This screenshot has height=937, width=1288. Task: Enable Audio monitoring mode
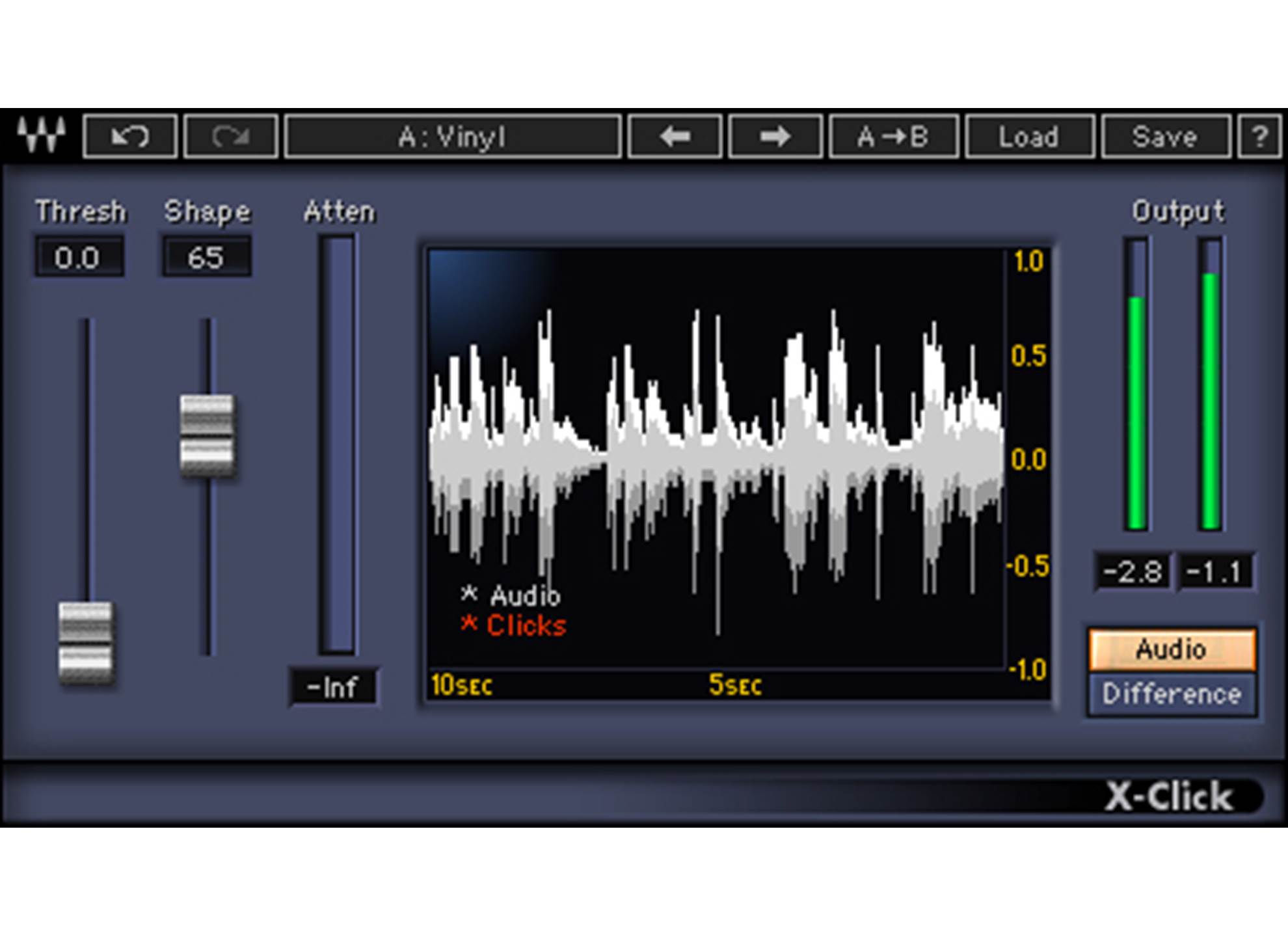(x=1171, y=649)
